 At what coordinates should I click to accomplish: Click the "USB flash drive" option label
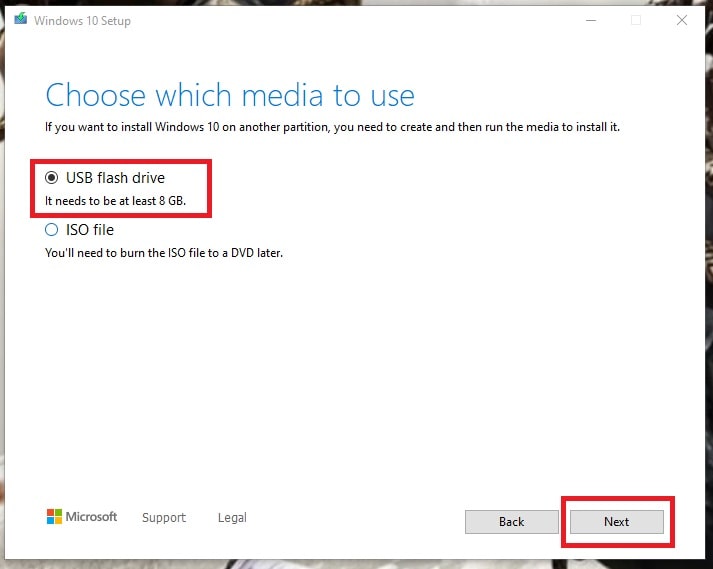(115, 178)
